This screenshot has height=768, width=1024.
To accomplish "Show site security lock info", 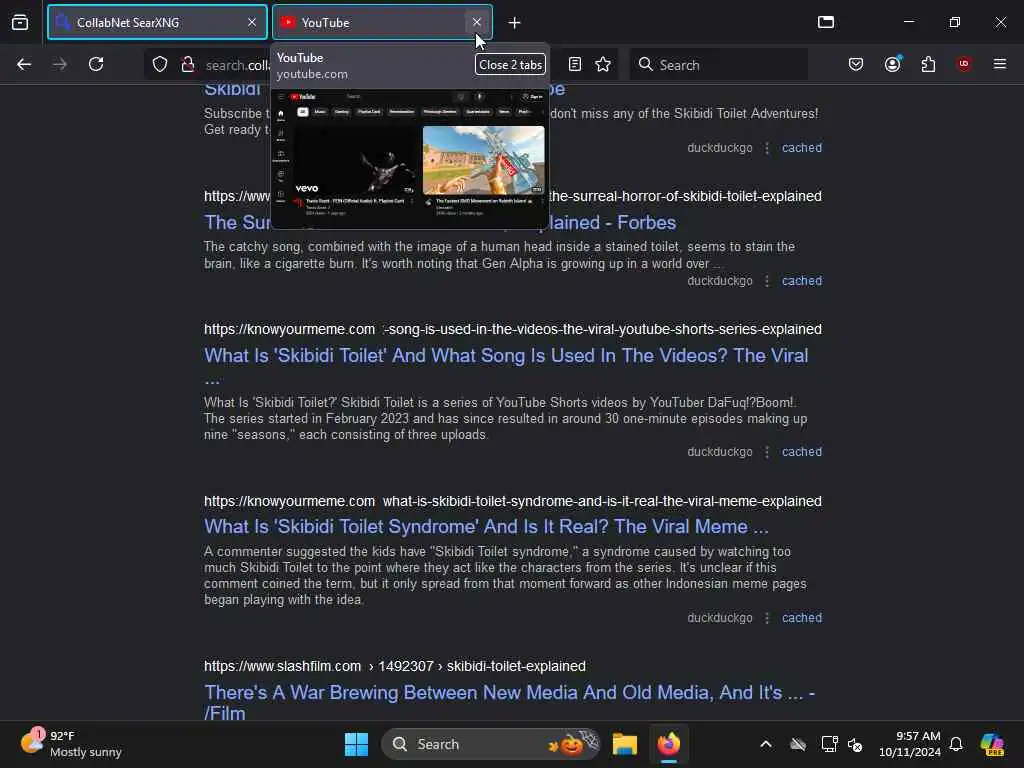I will (187, 64).
